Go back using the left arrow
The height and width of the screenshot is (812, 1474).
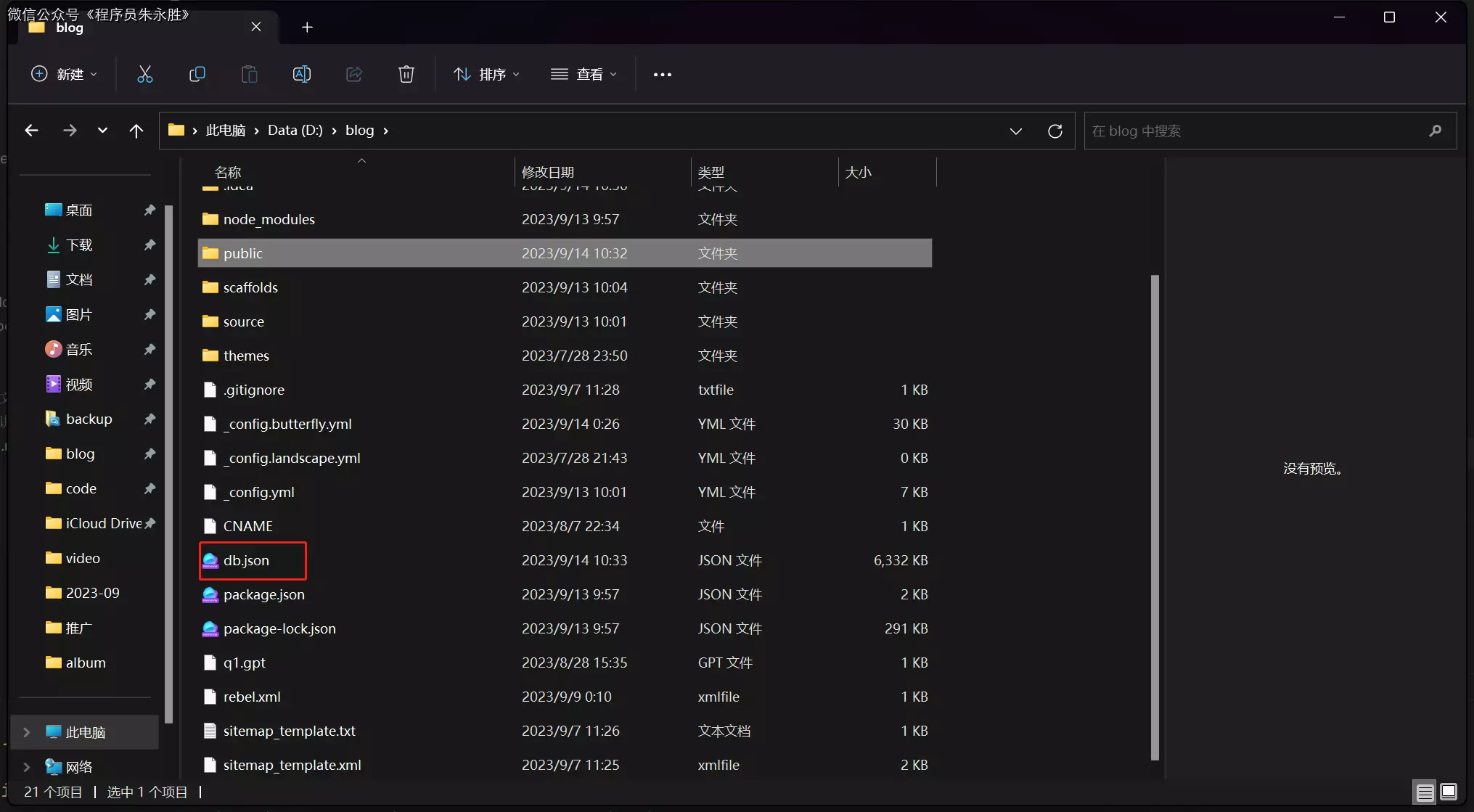click(31, 131)
